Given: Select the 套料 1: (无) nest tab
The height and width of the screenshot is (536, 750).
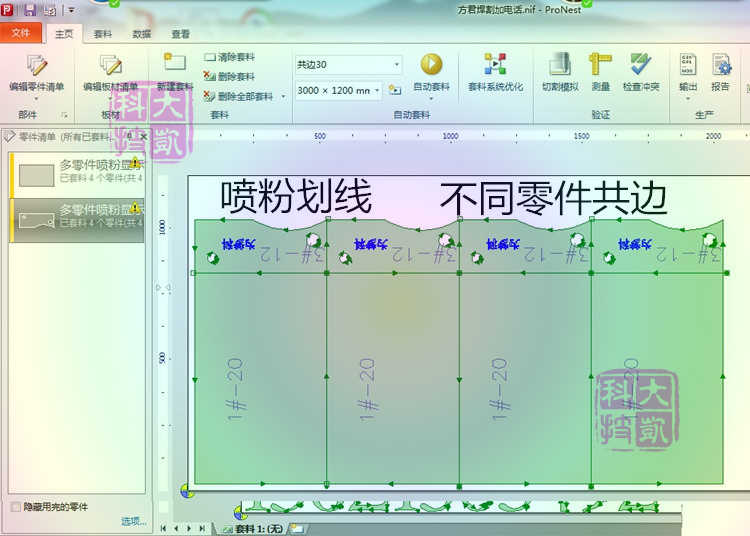Looking at the screenshot, I should (x=253, y=529).
